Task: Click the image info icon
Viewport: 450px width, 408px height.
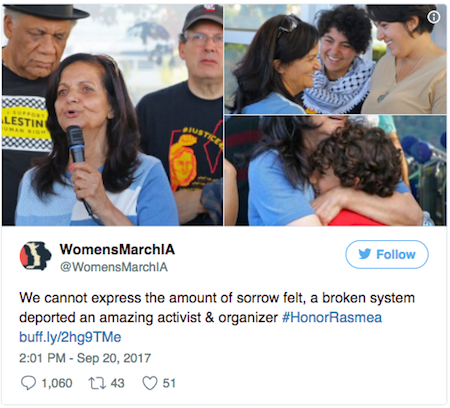Action: point(434,17)
